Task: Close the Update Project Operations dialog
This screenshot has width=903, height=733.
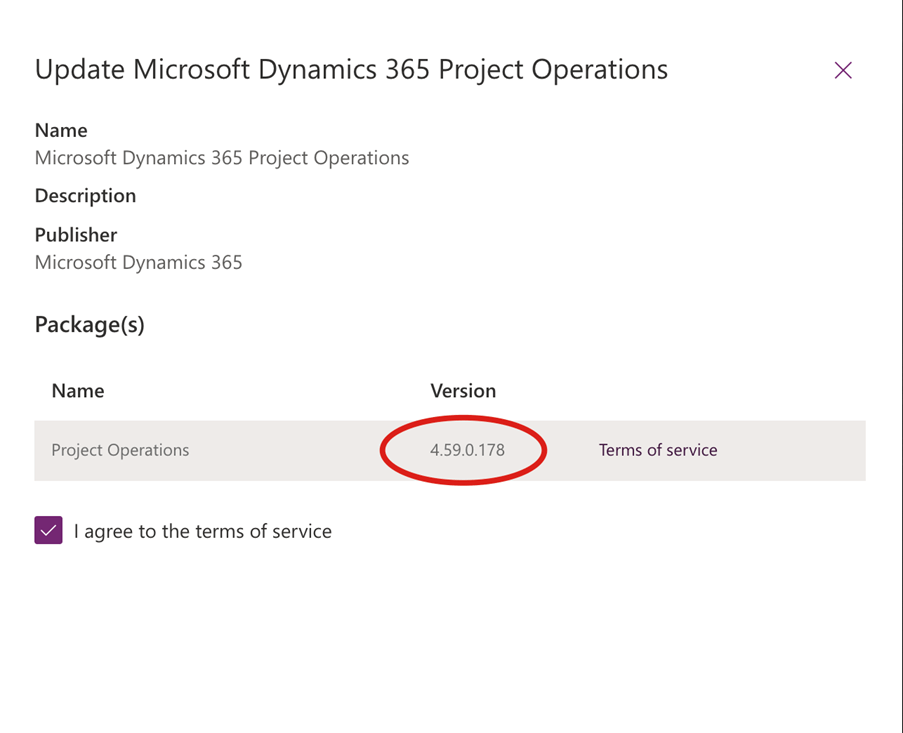Action: coord(843,70)
